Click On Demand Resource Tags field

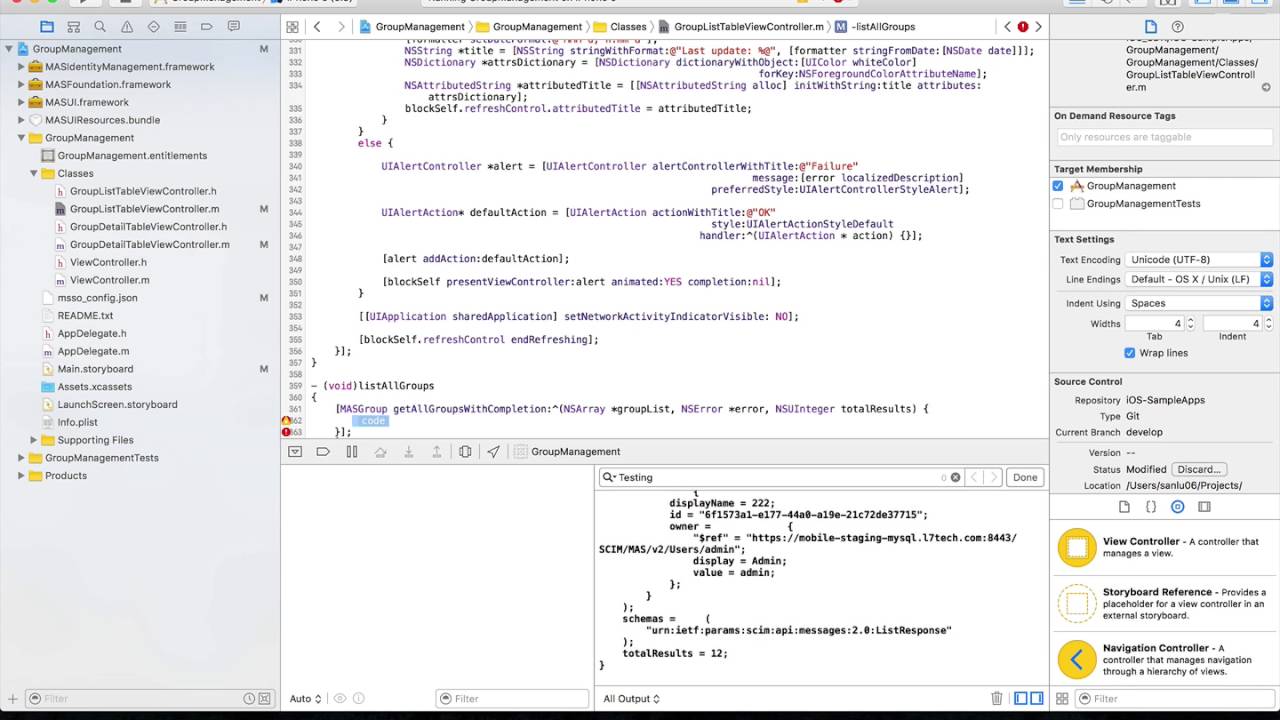point(1164,137)
